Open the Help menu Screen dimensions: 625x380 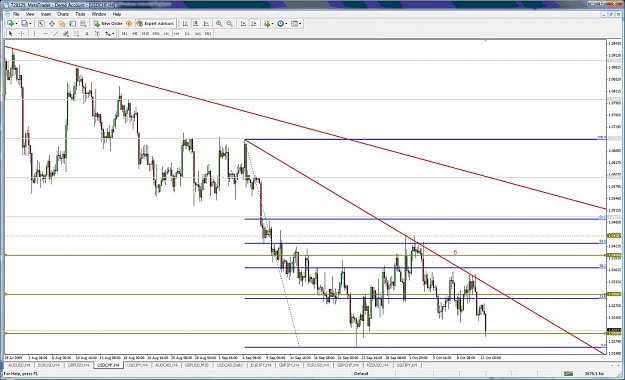117,14
